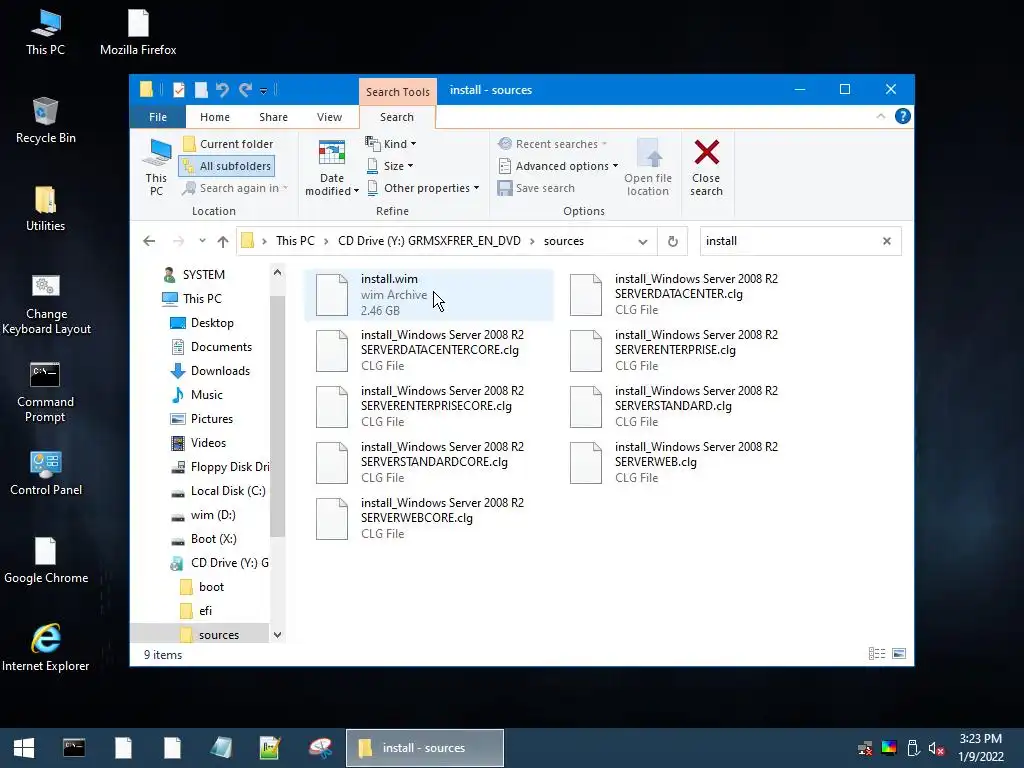Click Redo in quick access toolbar

(x=245, y=90)
